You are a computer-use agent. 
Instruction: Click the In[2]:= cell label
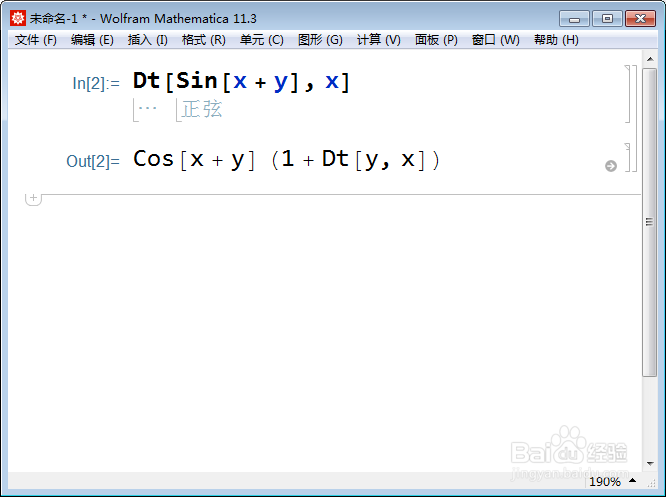(96, 83)
